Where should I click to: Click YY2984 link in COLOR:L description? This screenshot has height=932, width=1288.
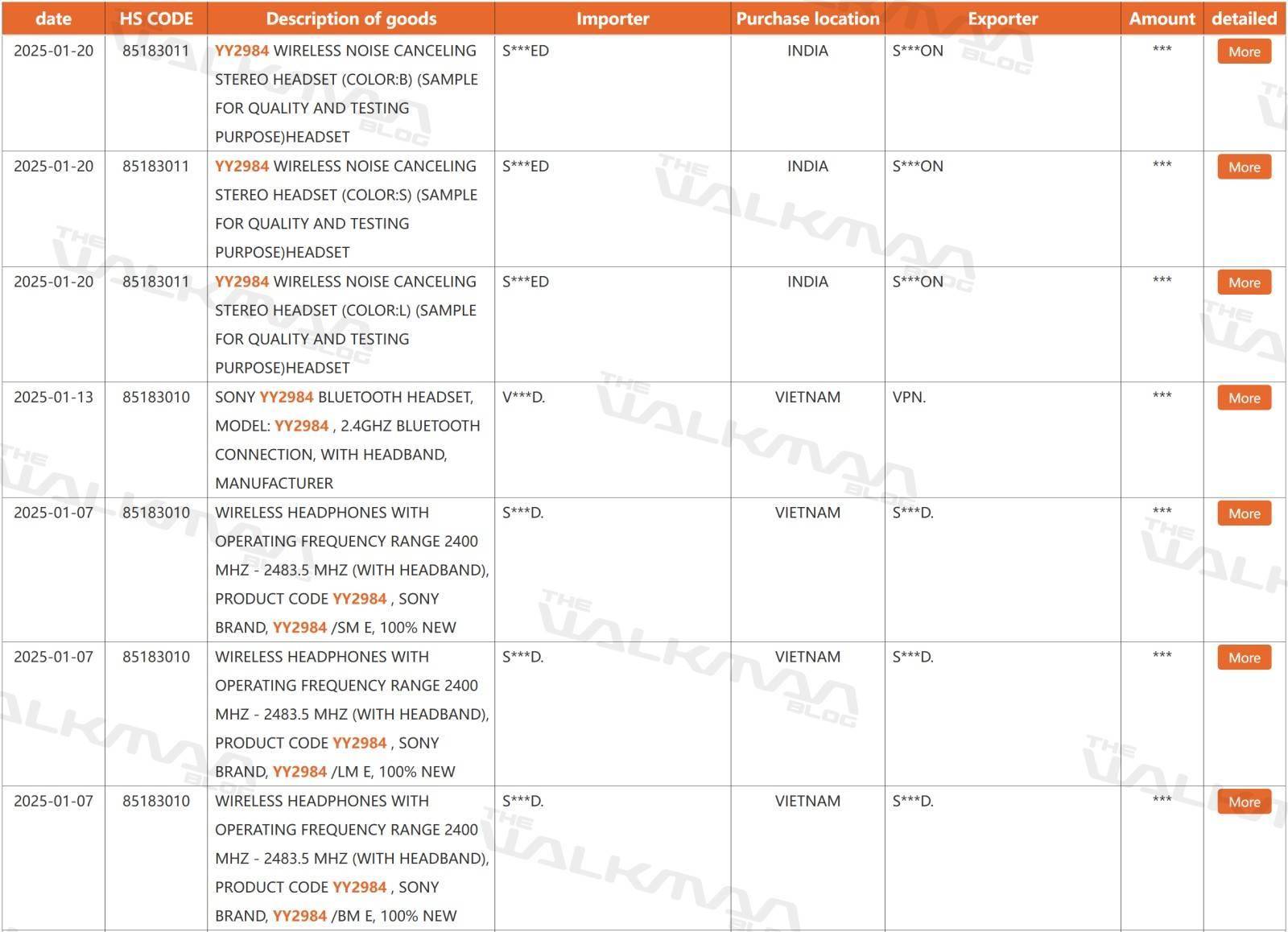[242, 282]
